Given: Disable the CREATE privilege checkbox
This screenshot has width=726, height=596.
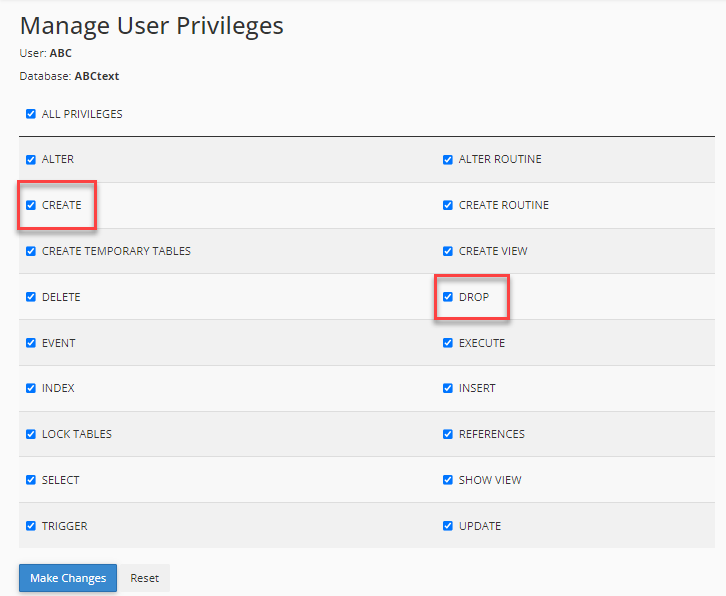Looking at the screenshot, I should coord(31,205).
